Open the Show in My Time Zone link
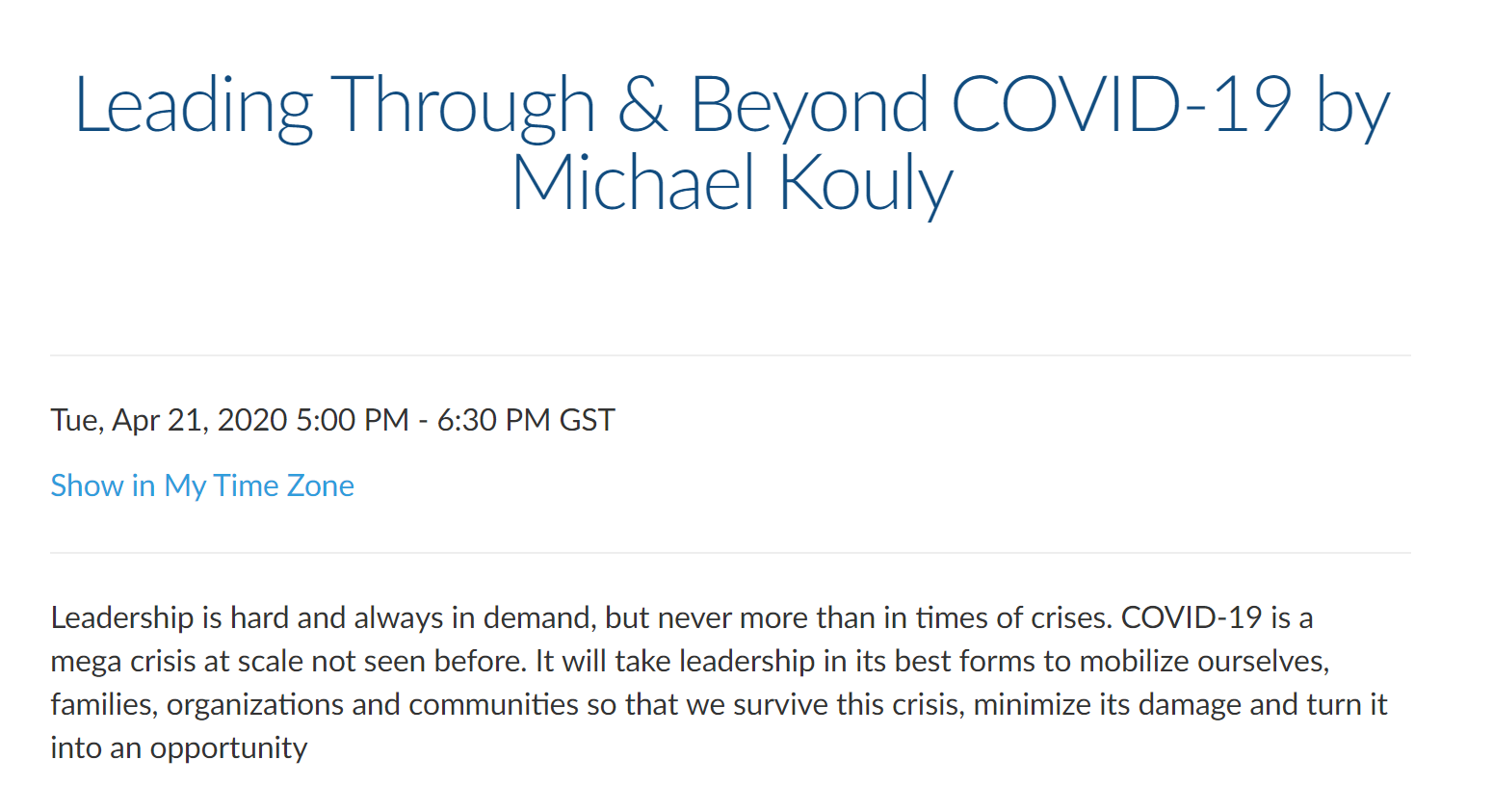The image size is (1493, 812). [202, 485]
